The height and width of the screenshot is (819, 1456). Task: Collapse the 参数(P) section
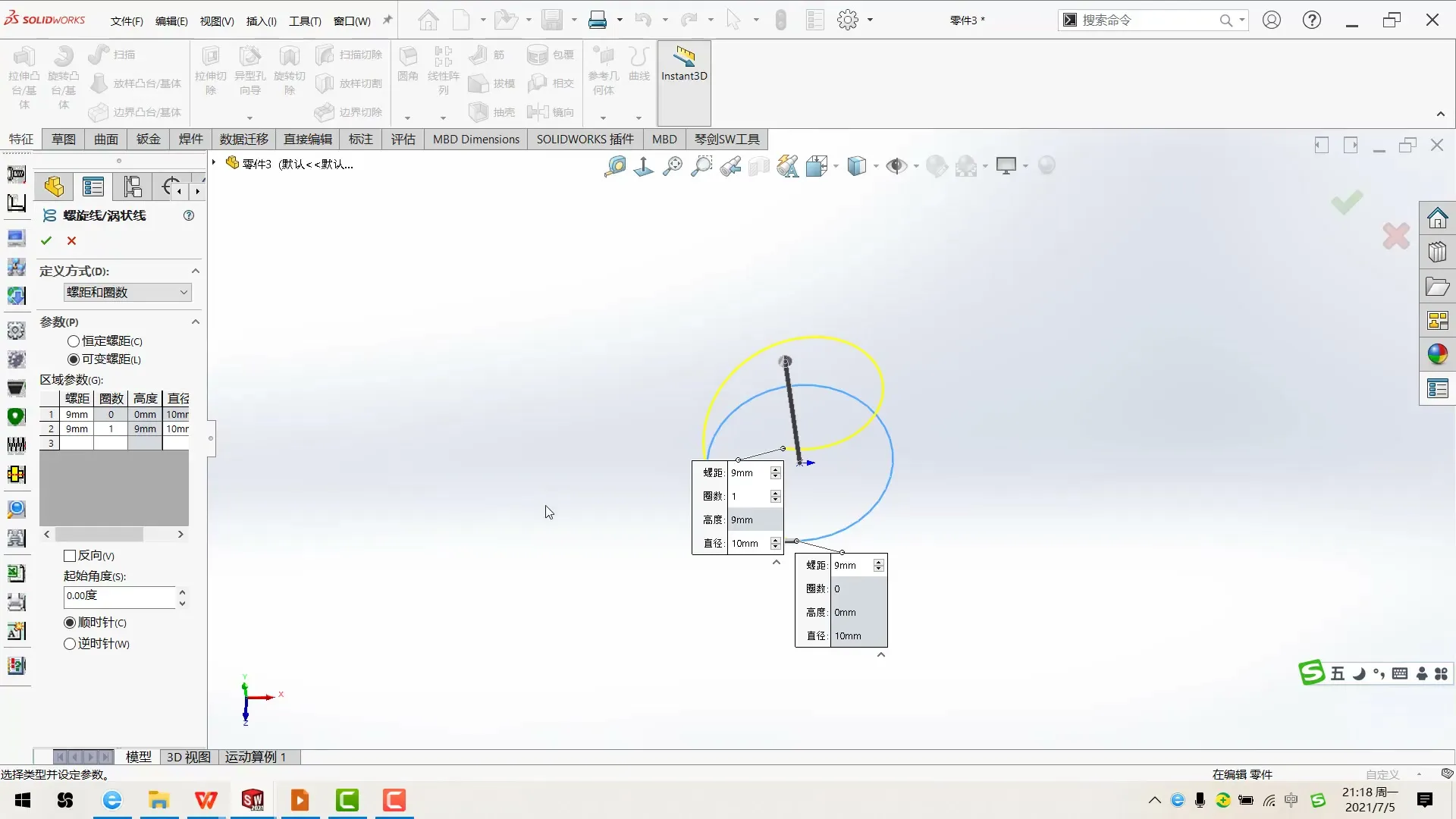[x=196, y=322]
